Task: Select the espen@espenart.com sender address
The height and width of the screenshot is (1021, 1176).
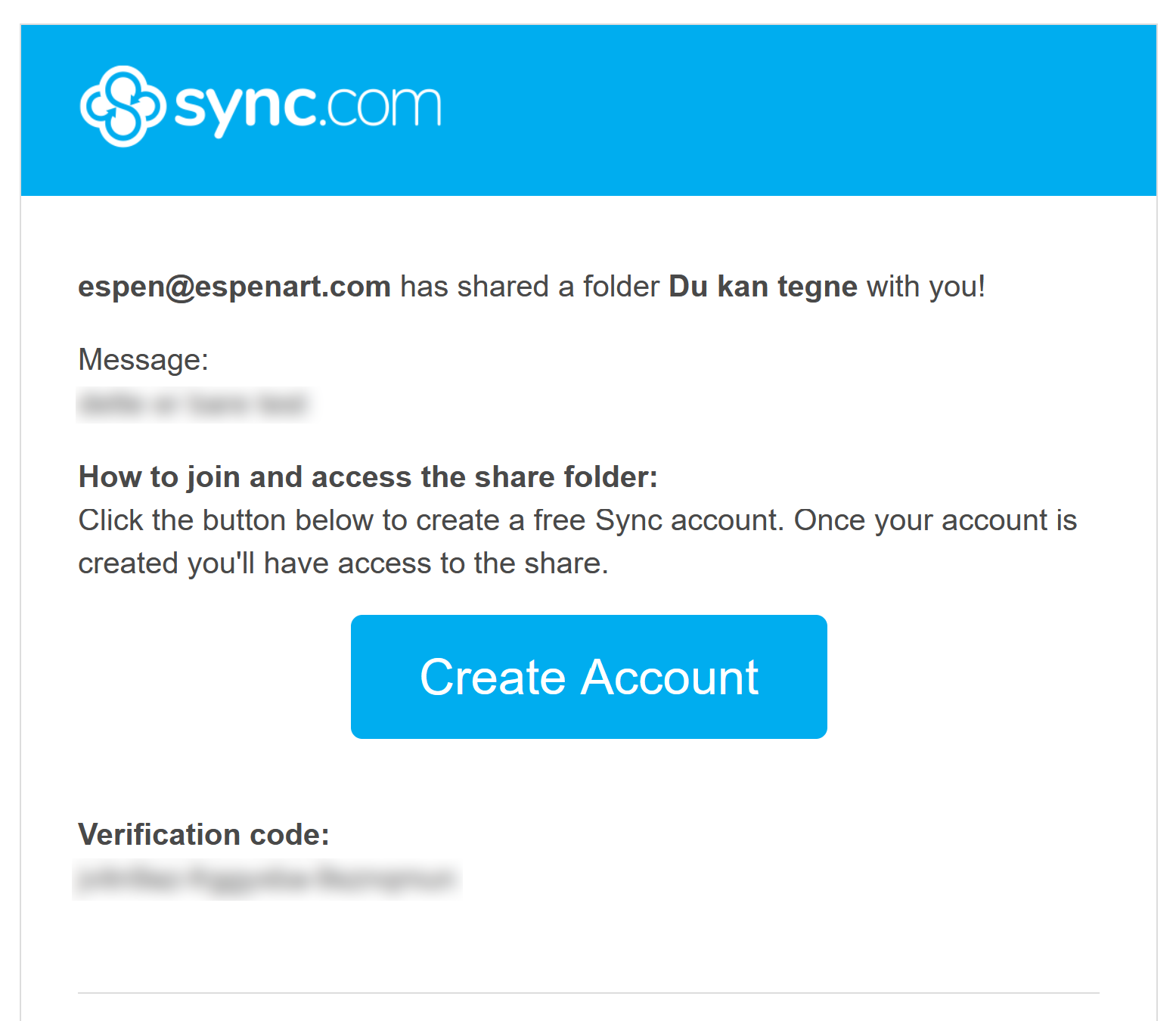Action: (234, 287)
